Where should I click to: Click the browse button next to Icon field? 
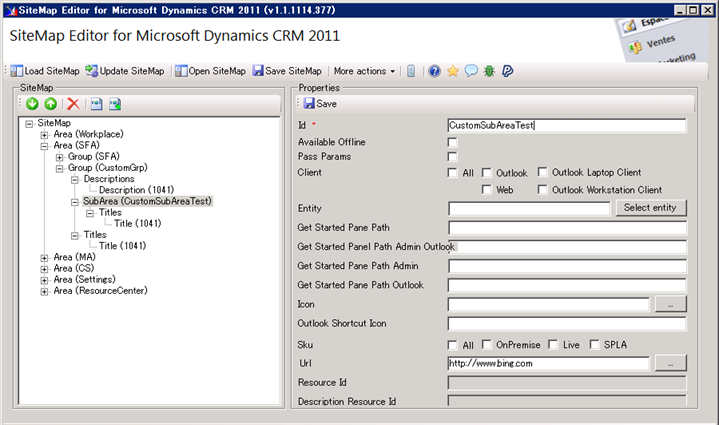(x=670, y=304)
